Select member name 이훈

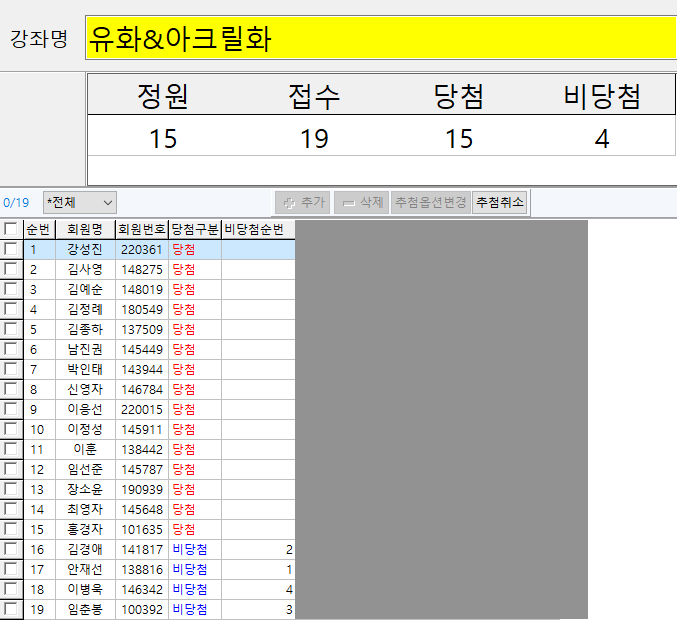[x=85, y=450]
